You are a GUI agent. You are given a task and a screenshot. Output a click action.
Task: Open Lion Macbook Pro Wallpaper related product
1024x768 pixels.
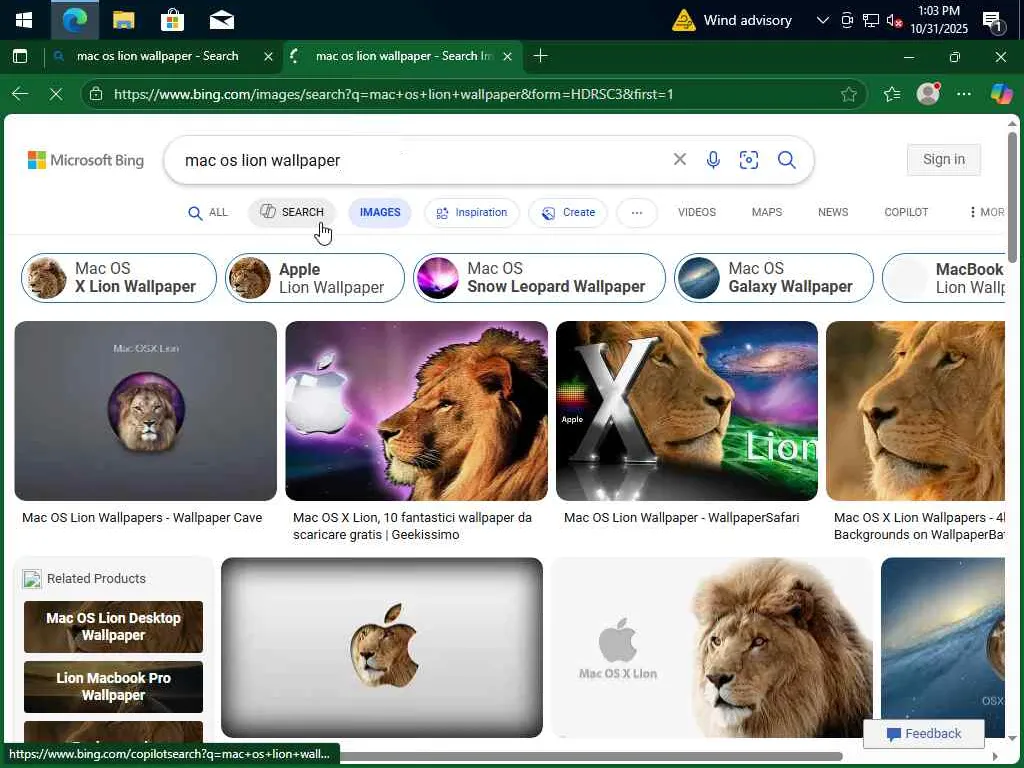pos(114,687)
